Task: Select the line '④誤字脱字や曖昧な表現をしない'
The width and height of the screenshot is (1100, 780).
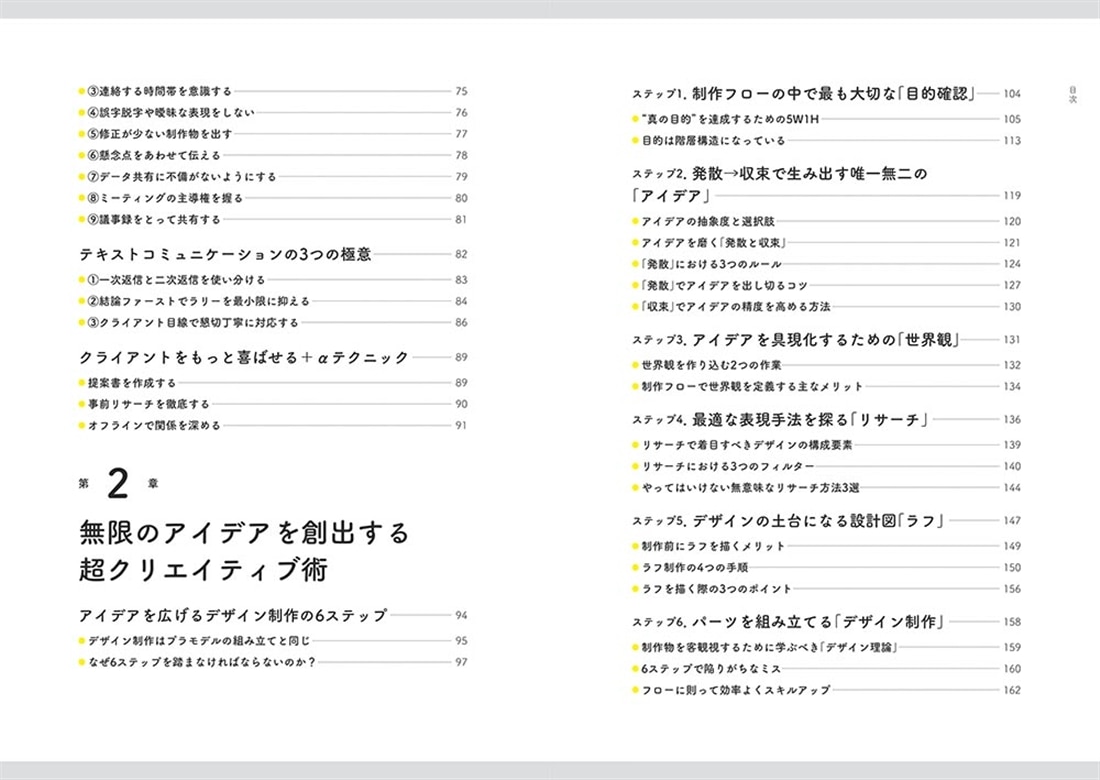Action: (170, 112)
